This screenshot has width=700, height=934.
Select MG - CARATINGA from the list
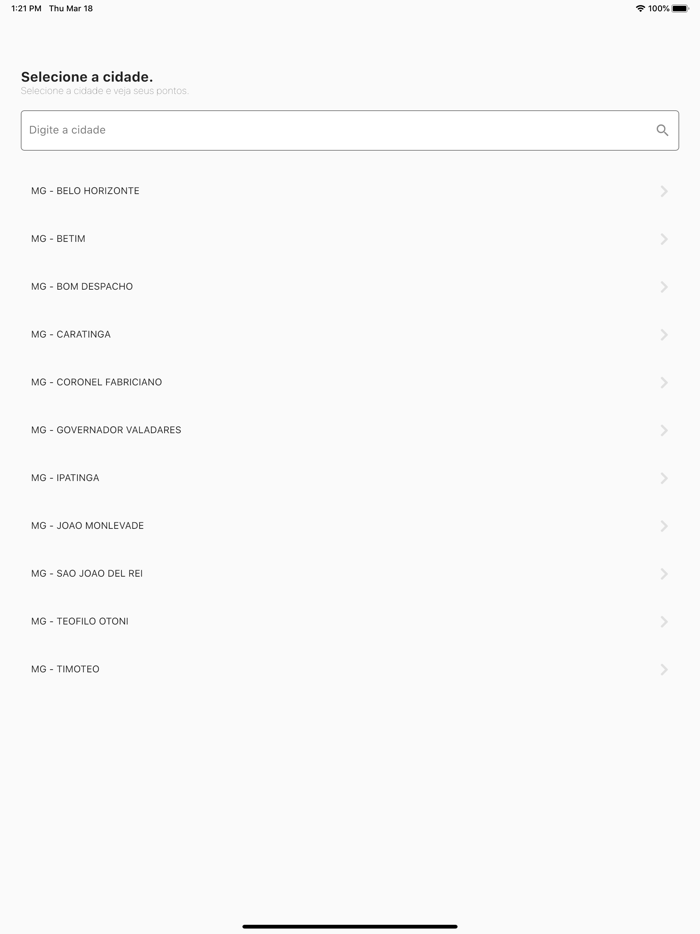click(70, 334)
